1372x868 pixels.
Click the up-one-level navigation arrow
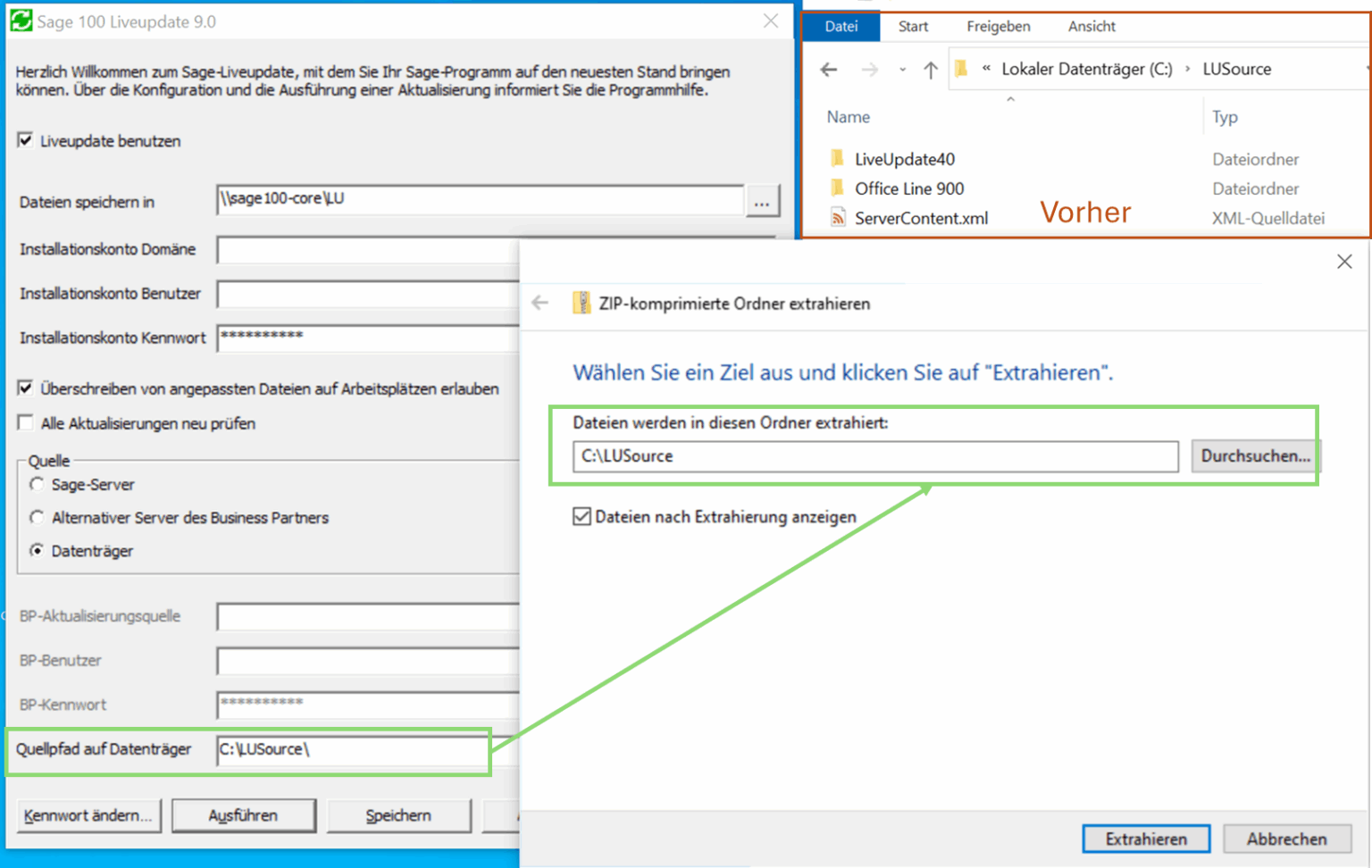click(x=931, y=69)
